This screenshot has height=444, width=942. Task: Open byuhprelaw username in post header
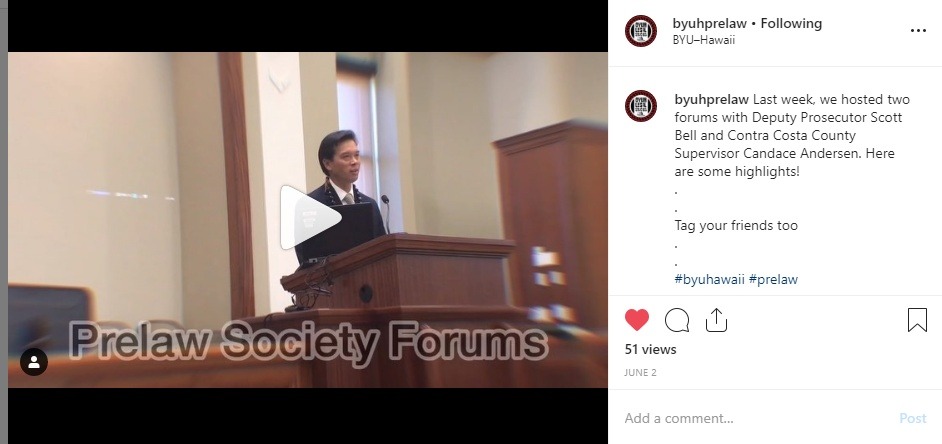[710, 23]
